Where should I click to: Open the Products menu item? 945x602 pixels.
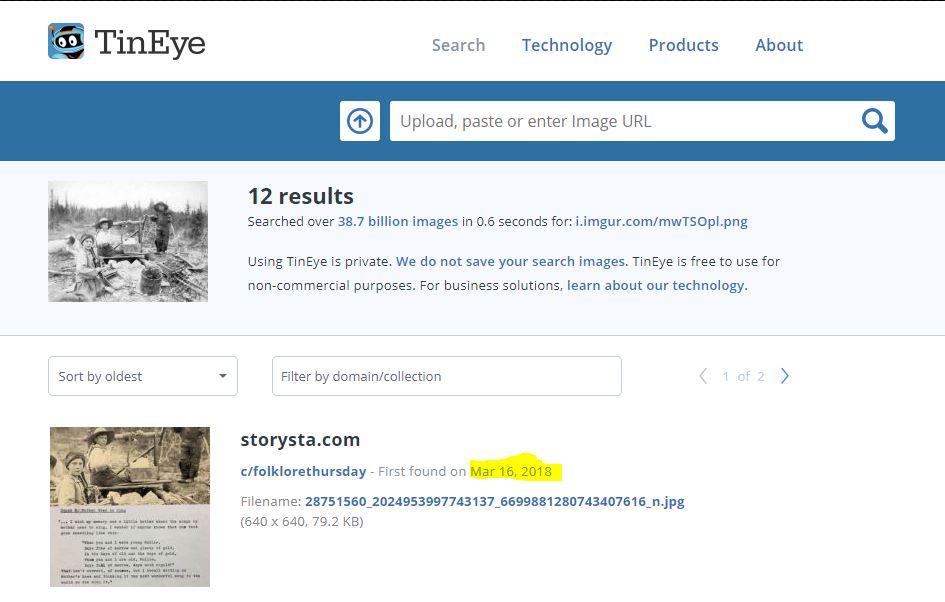(683, 45)
